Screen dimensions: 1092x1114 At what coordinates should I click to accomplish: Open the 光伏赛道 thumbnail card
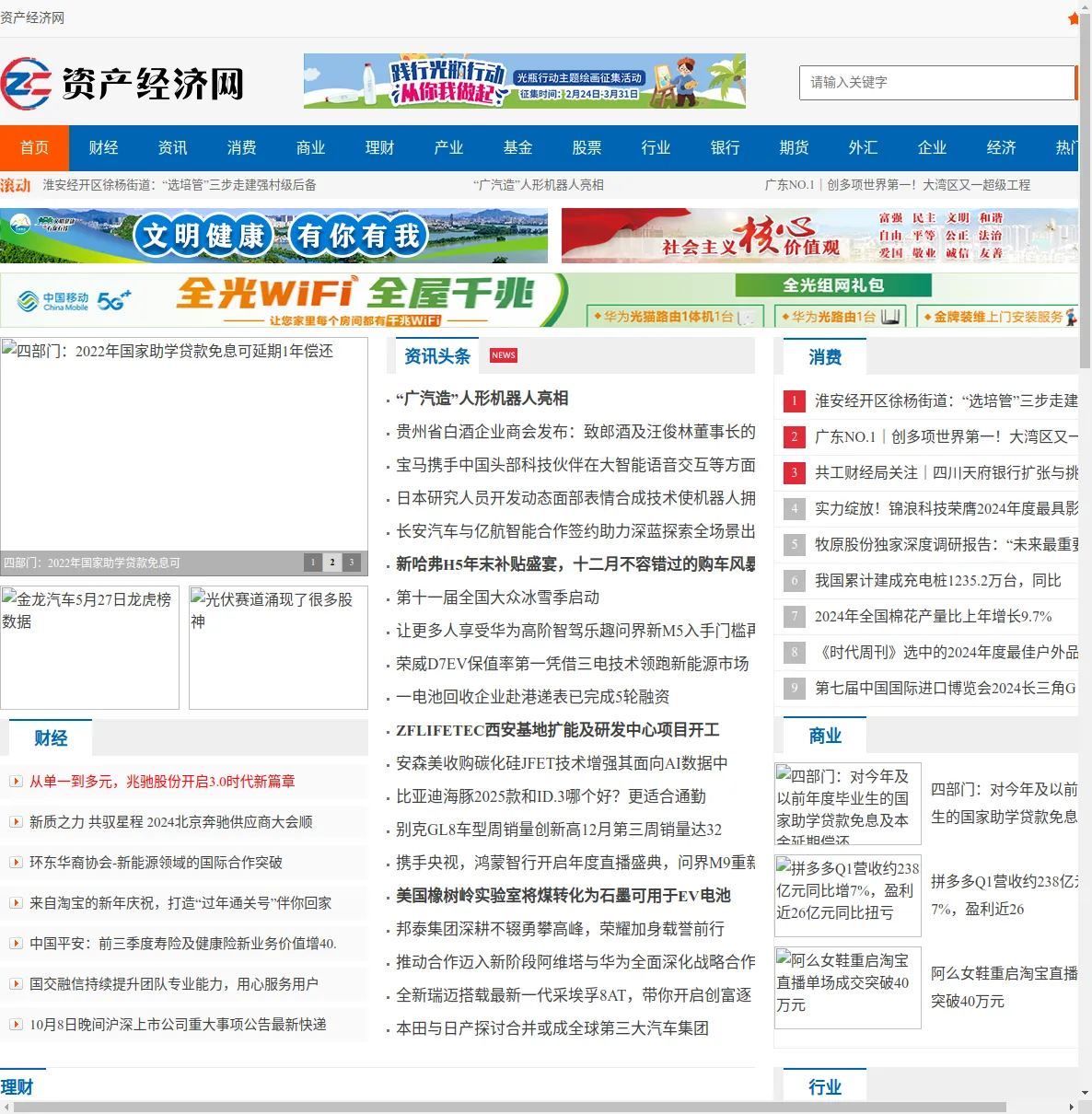(x=278, y=647)
